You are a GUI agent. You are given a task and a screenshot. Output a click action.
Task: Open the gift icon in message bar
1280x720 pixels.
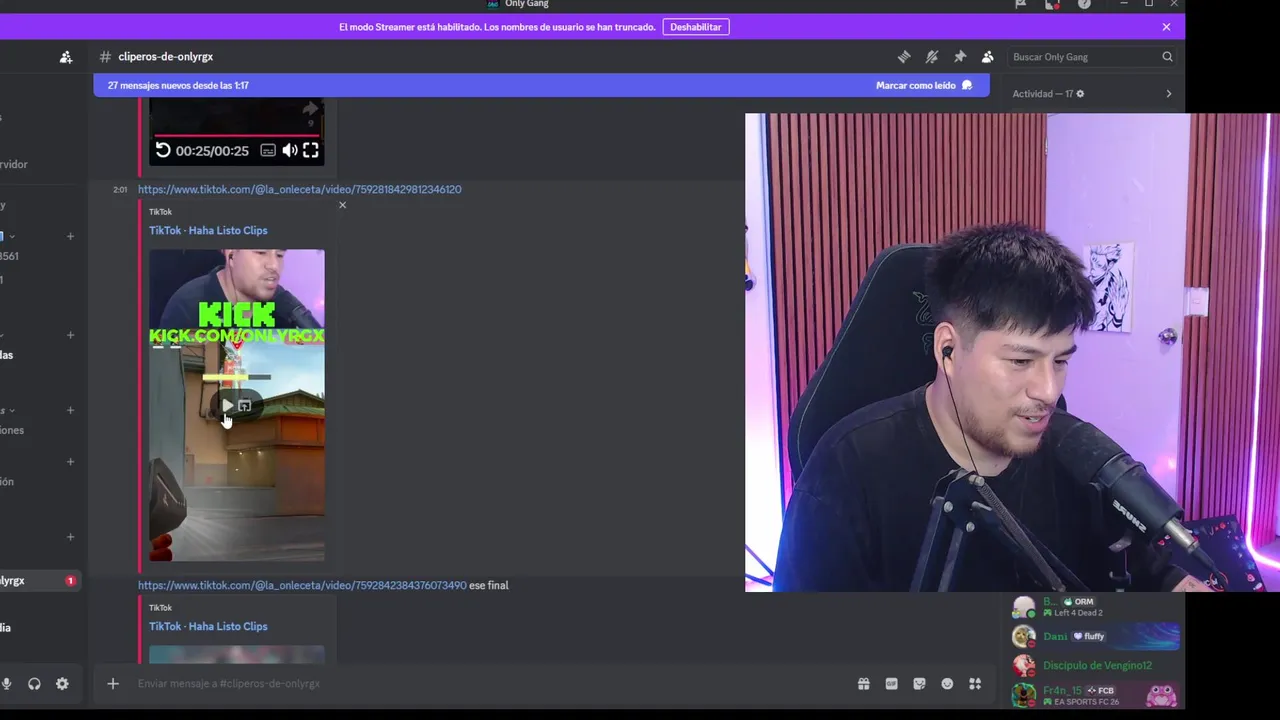863,684
